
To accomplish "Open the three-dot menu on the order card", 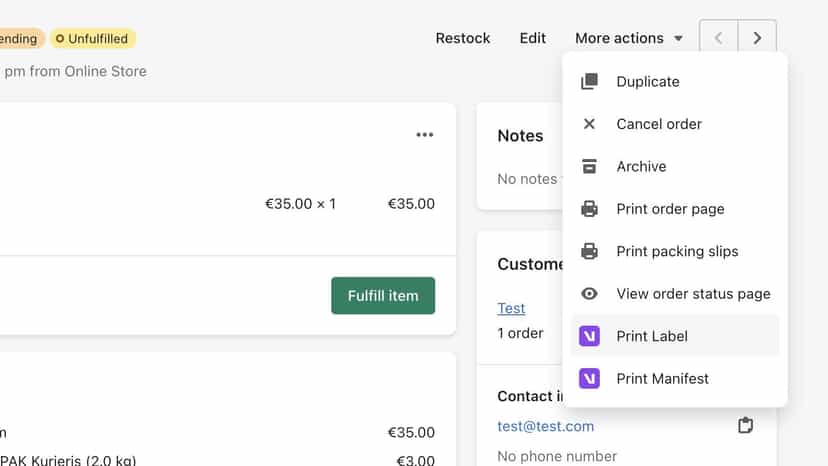I will 425,135.
